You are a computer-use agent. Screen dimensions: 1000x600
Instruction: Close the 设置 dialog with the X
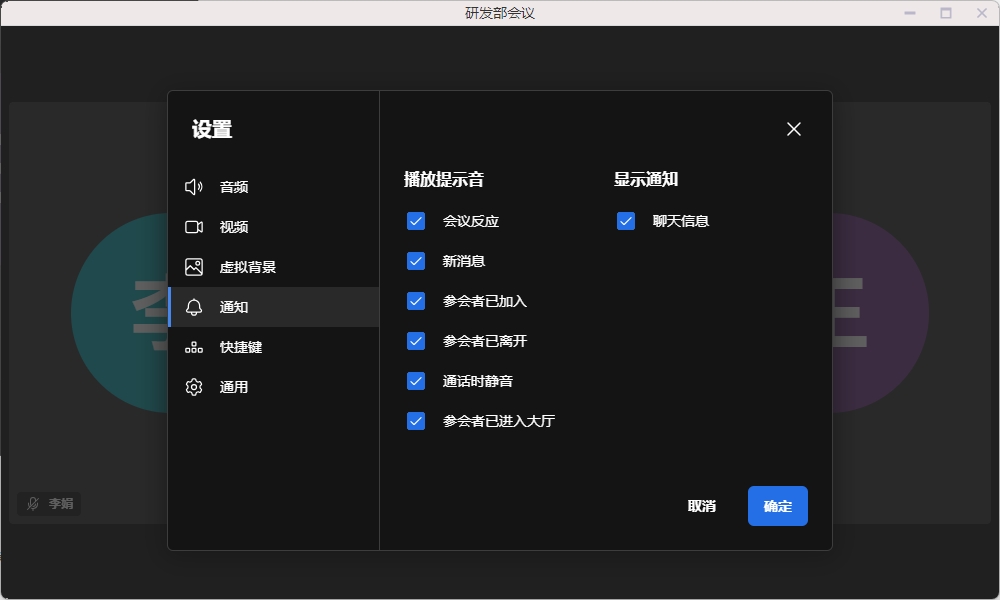pyautogui.click(x=794, y=129)
